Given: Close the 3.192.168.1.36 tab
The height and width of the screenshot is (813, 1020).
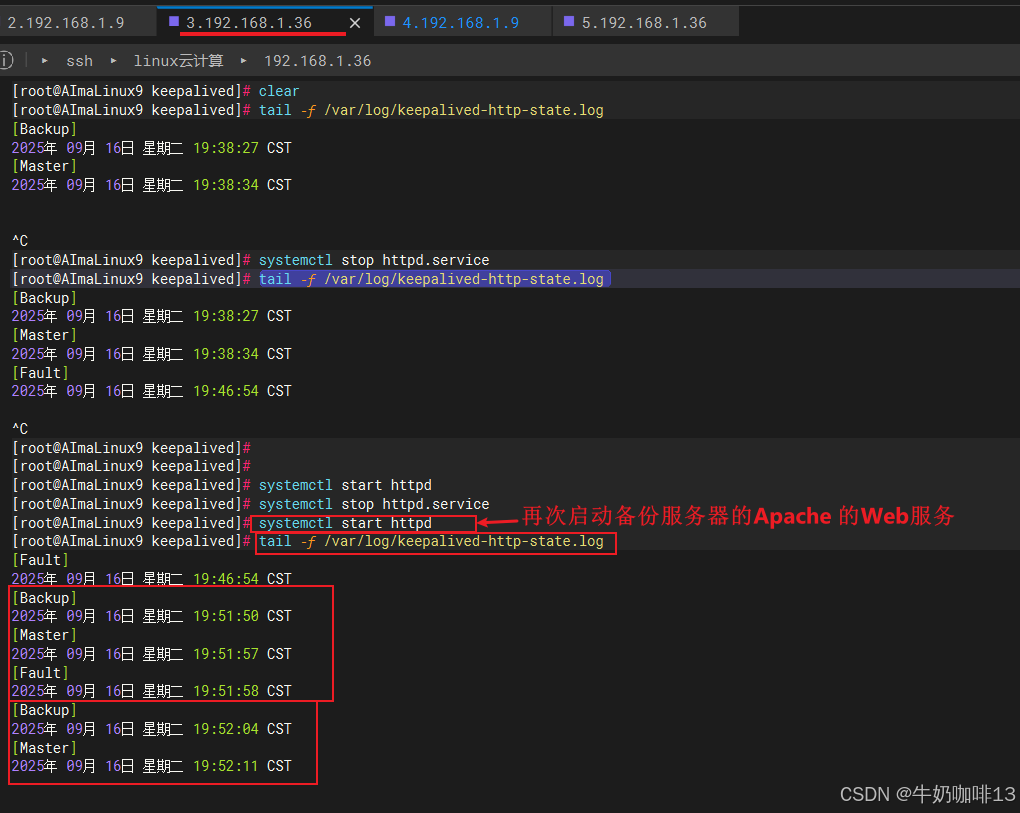Looking at the screenshot, I should [x=355, y=23].
